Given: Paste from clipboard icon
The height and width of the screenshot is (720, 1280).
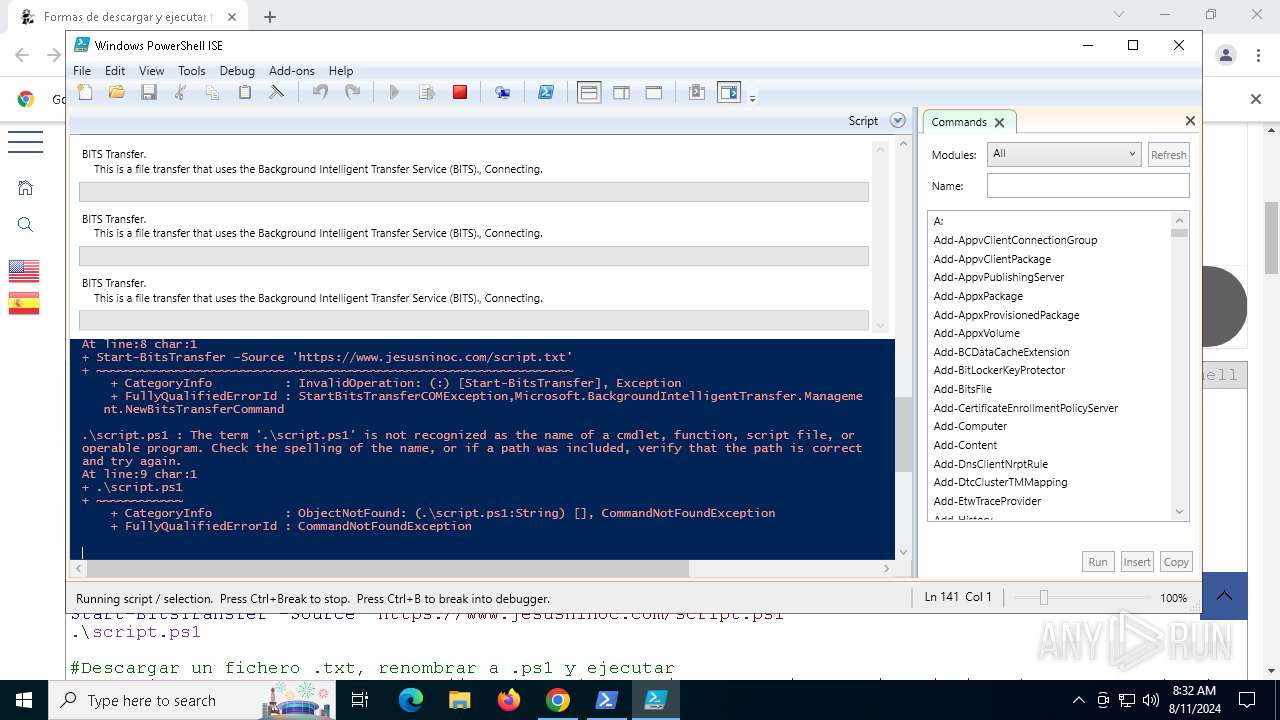Looking at the screenshot, I should coord(244,93).
